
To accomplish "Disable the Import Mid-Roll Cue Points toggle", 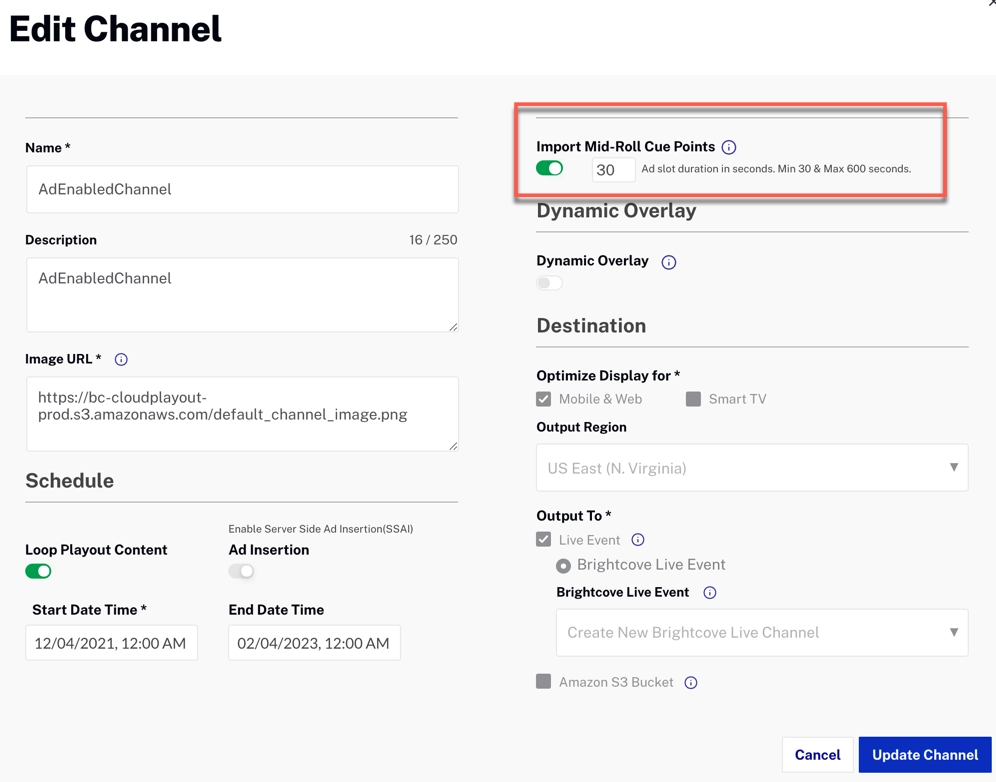I will [x=549, y=169].
